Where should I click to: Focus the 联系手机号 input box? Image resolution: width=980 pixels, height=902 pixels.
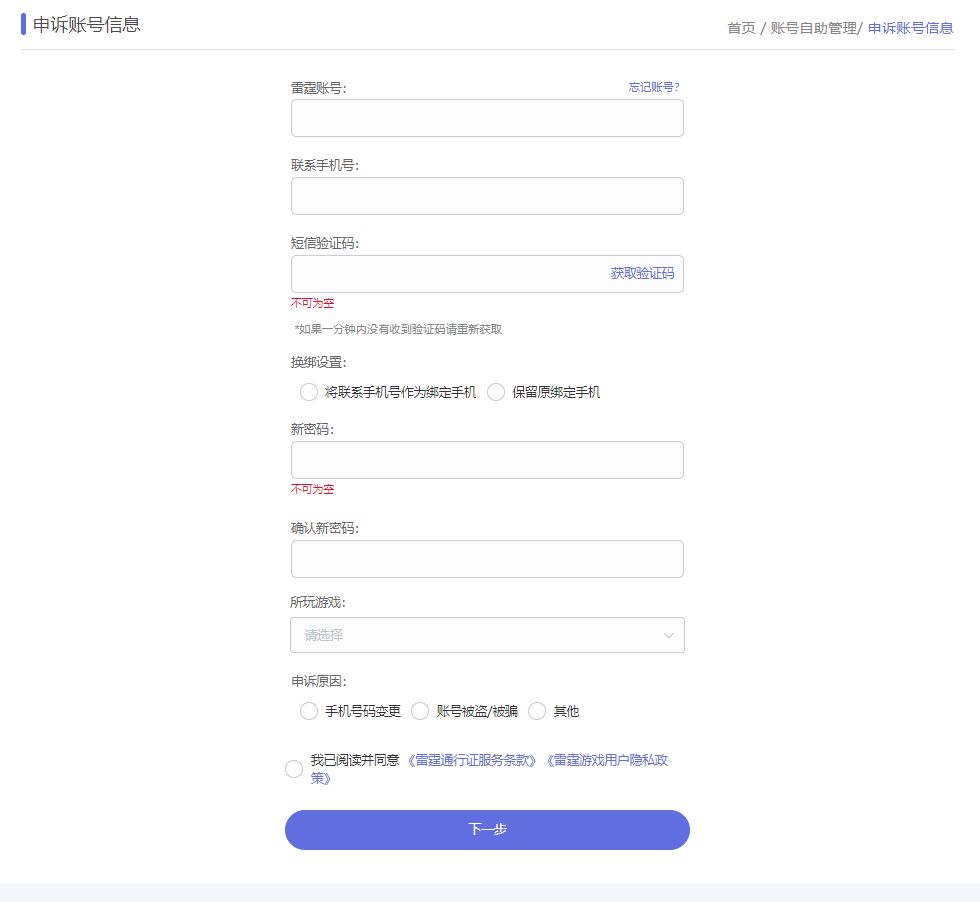(x=487, y=196)
